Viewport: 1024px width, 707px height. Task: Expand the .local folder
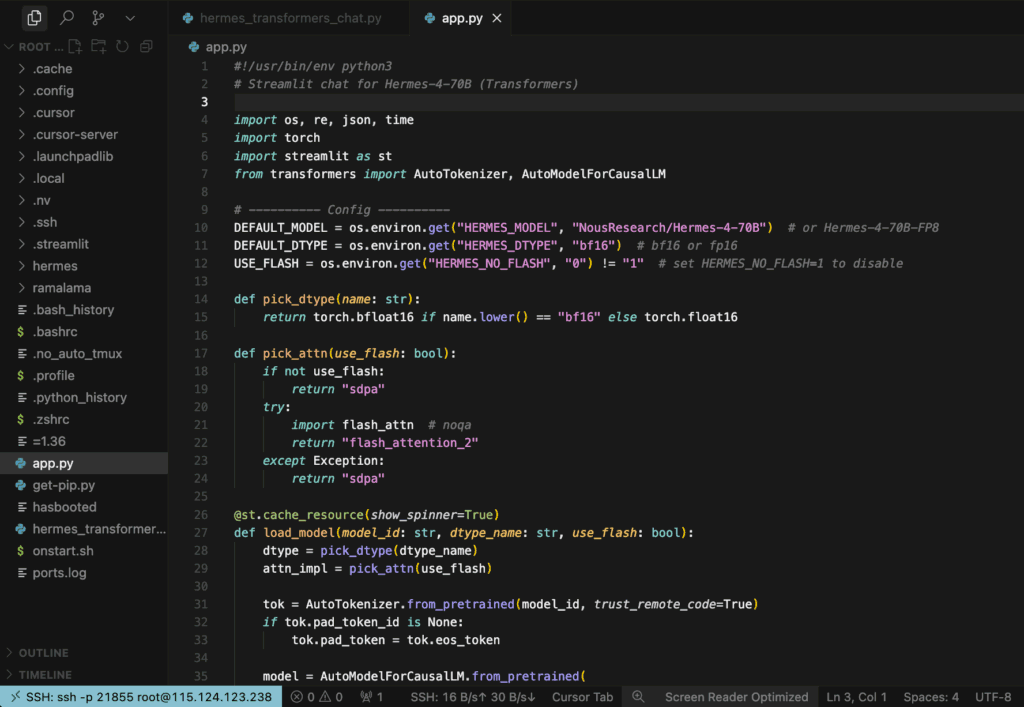84,178
